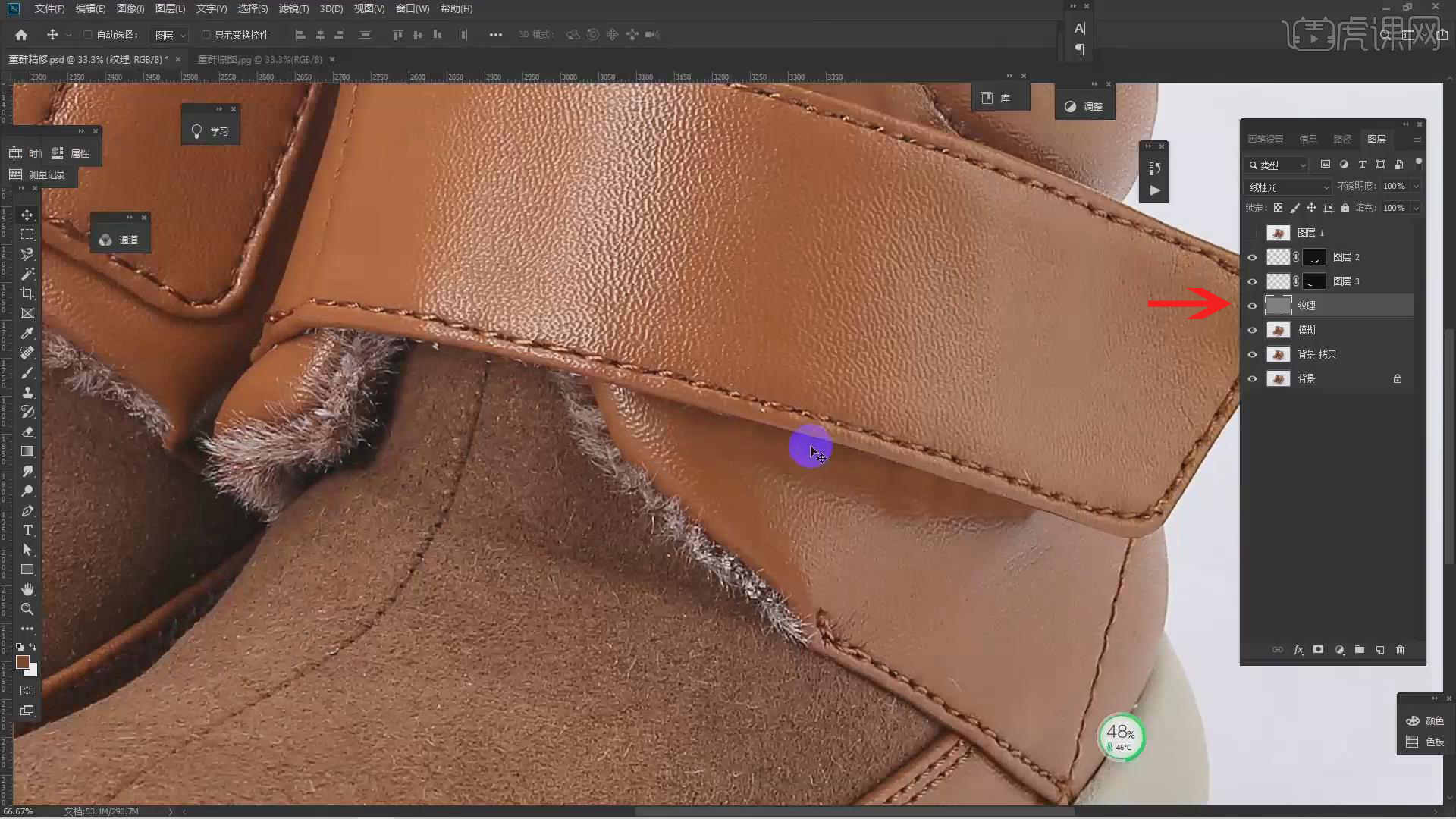
Task: Select the Hand tool
Action: pos(27,589)
